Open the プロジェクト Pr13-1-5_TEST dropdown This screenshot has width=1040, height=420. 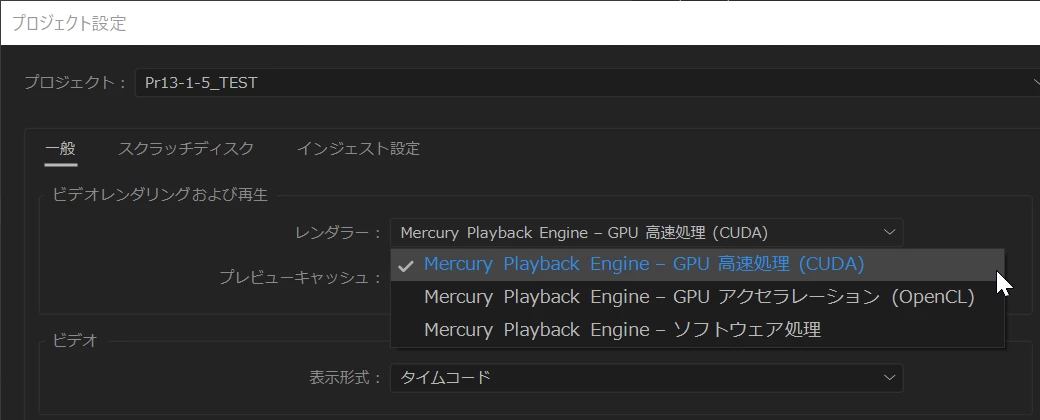pyautogui.click(x=588, y=83)
